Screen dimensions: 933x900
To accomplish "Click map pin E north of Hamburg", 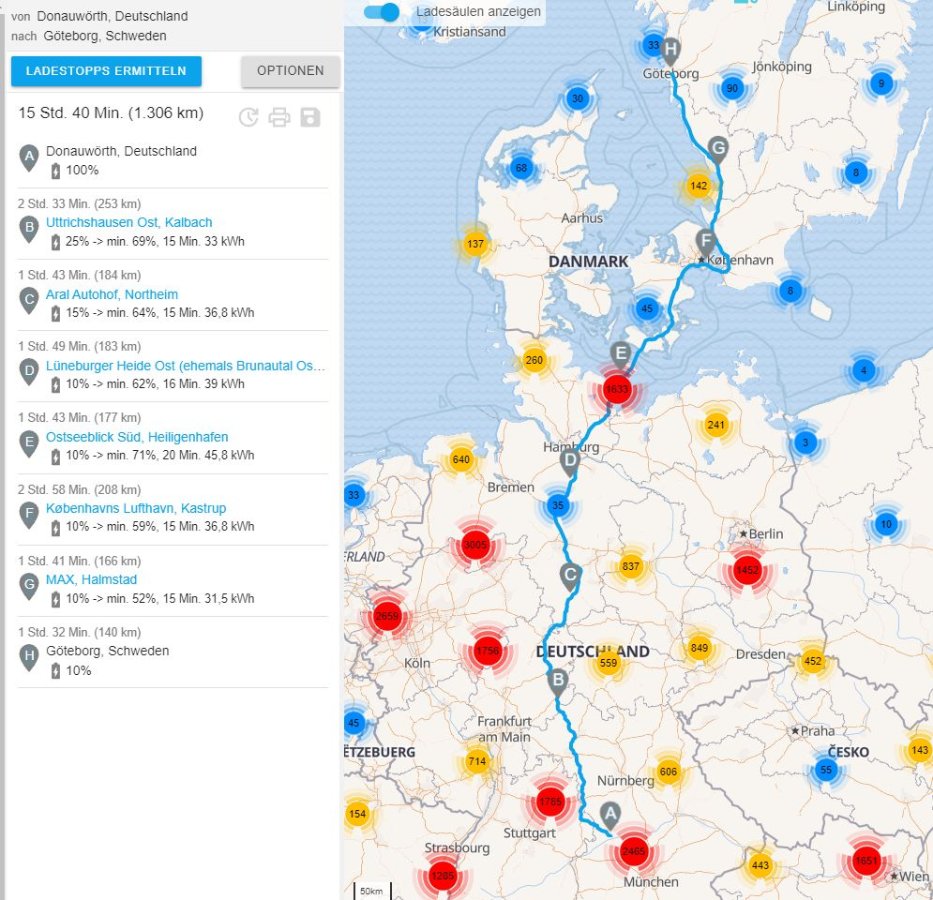I will coord(621,353).
